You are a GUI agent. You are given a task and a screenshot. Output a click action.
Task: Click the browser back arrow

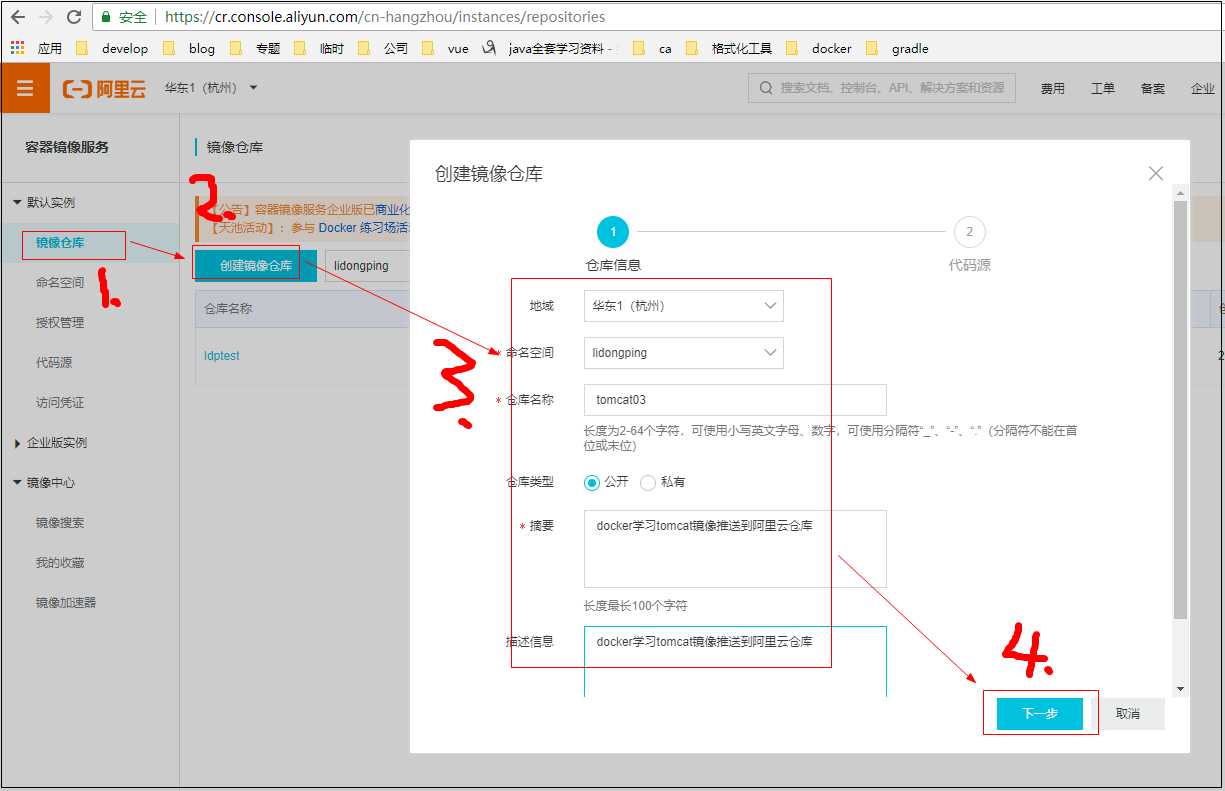point(17,17)
